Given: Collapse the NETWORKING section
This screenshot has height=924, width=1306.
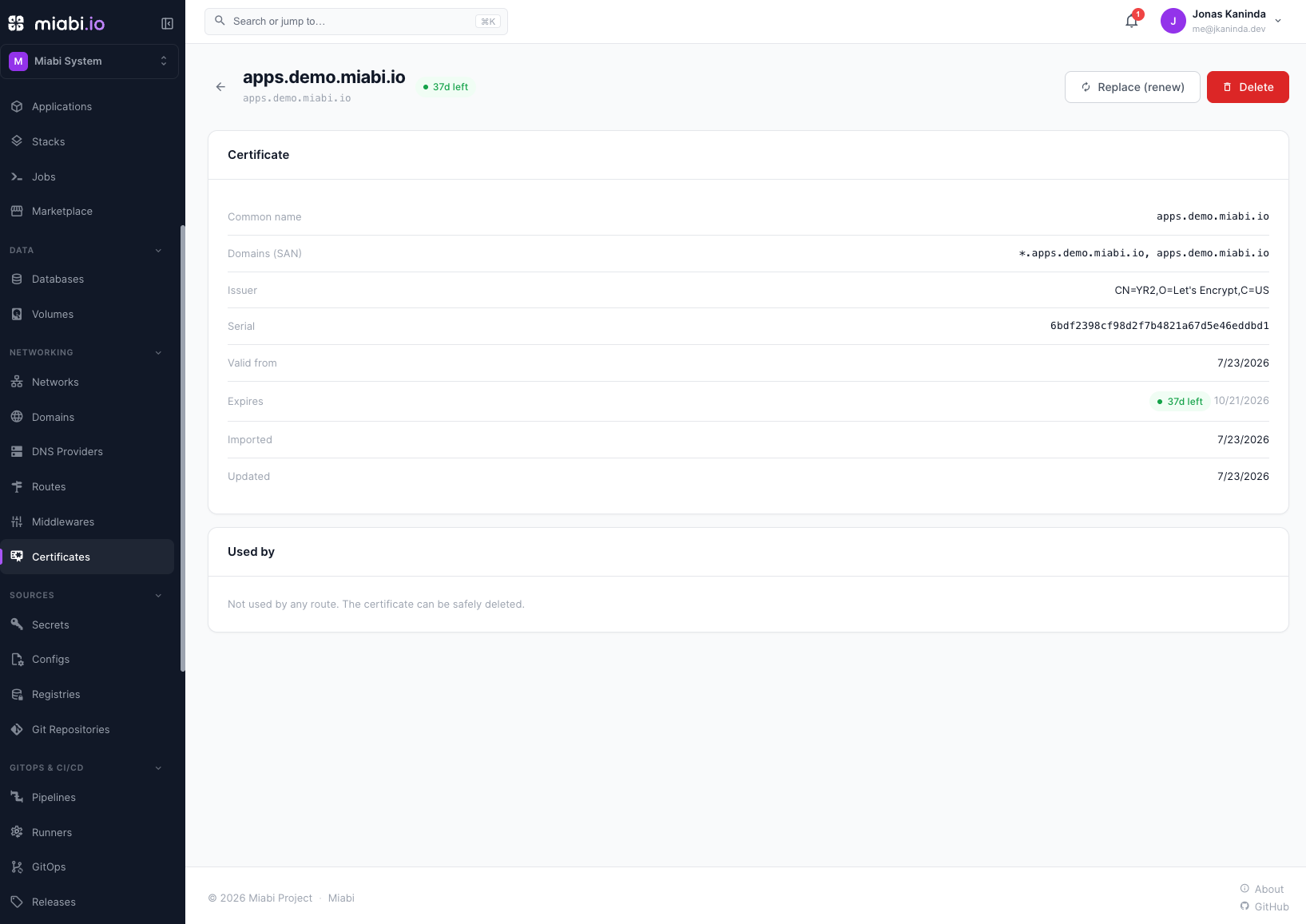Looking at the screenshot, I should point(158,353).
